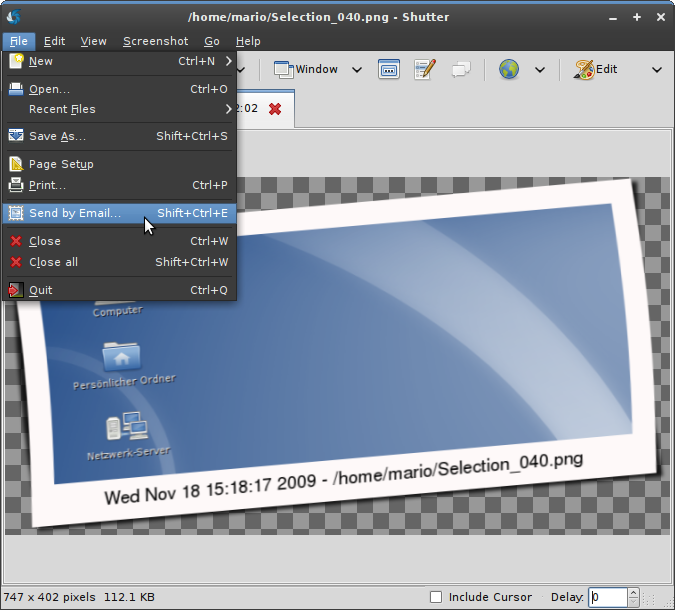This screenshot has width=675, height=610.
Task: Open the Edit drawing tool palette icon
Action: coord(596,69)
